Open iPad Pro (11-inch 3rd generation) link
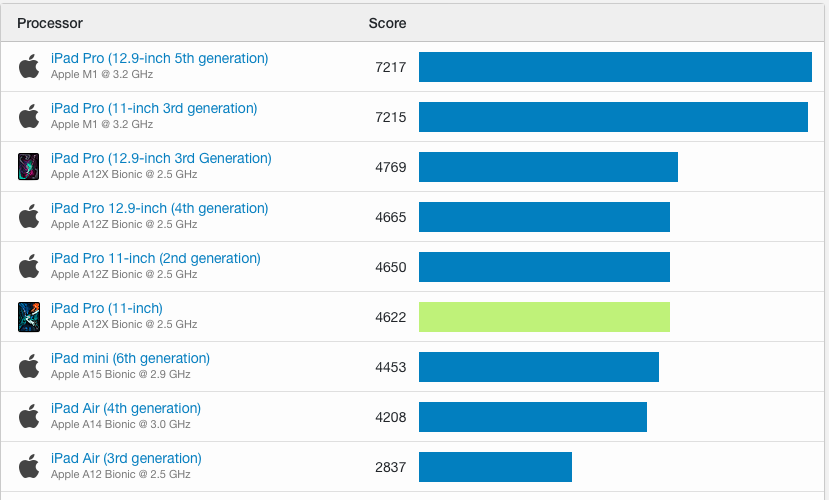 tap(154, 108)
